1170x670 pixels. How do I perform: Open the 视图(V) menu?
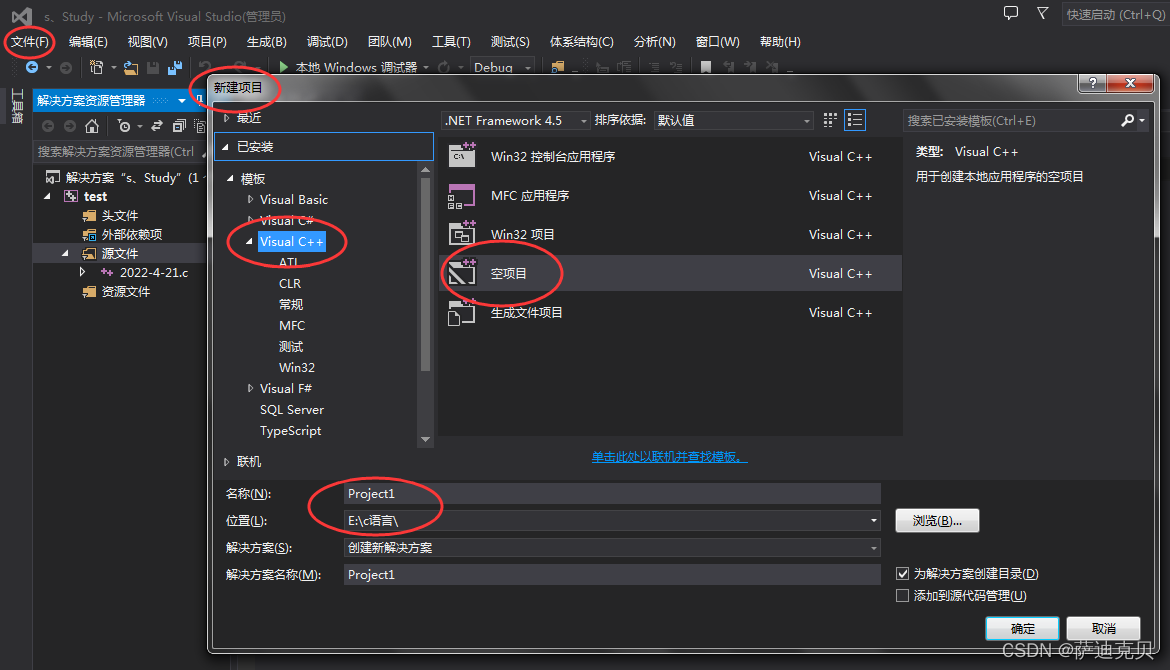coord(147,42)
